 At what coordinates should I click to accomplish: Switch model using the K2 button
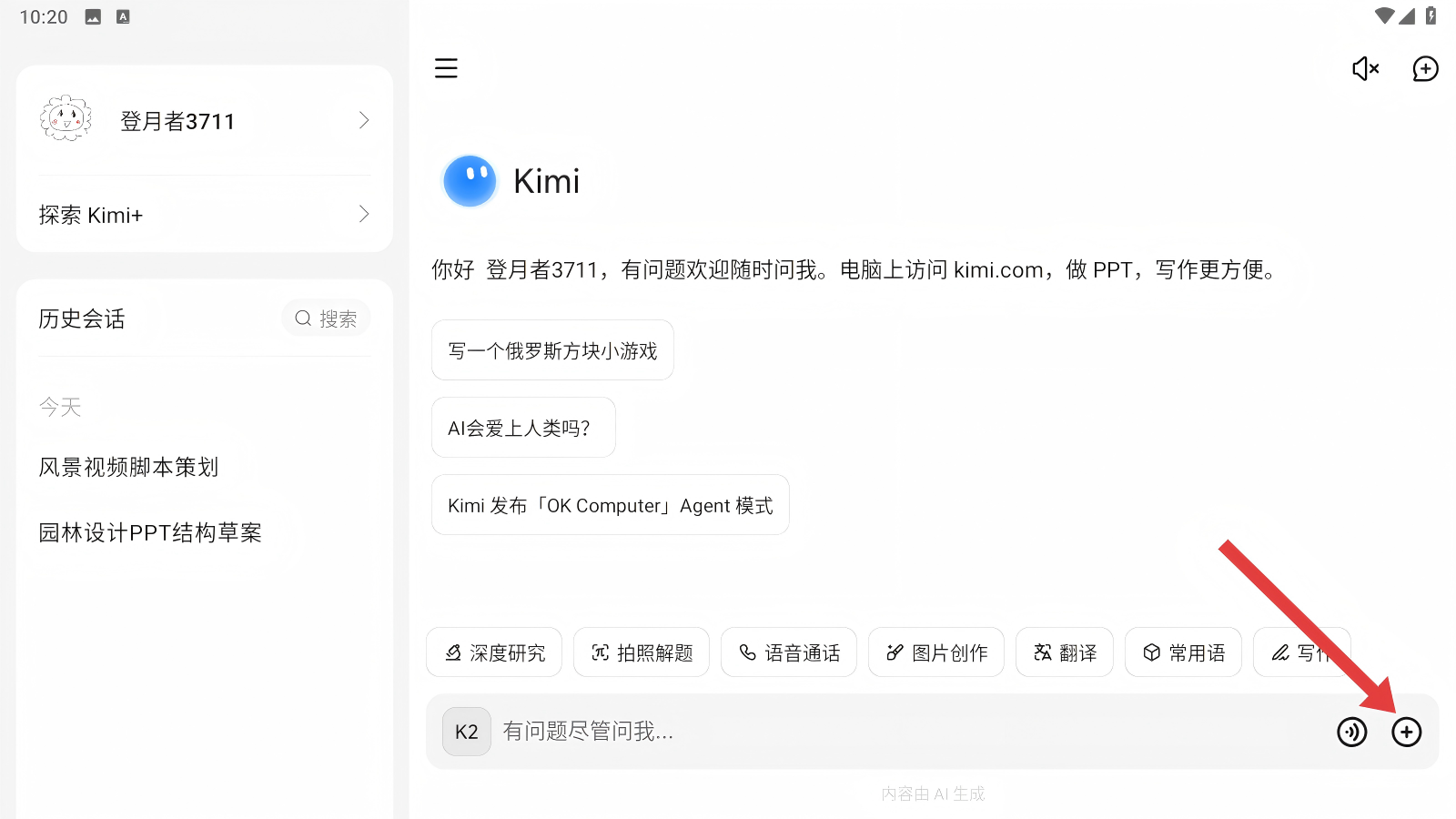[466, 732]
